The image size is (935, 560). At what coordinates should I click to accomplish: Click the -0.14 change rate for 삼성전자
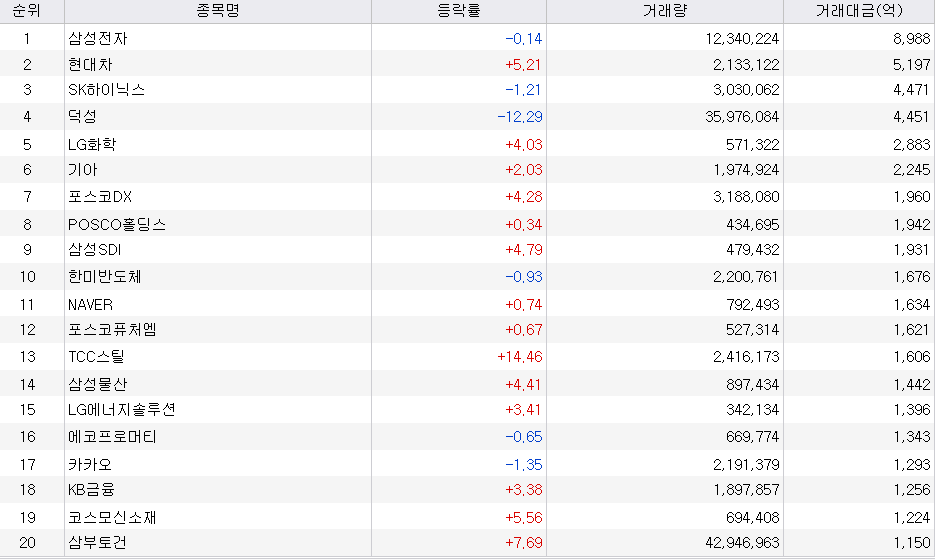click(524, 39)
